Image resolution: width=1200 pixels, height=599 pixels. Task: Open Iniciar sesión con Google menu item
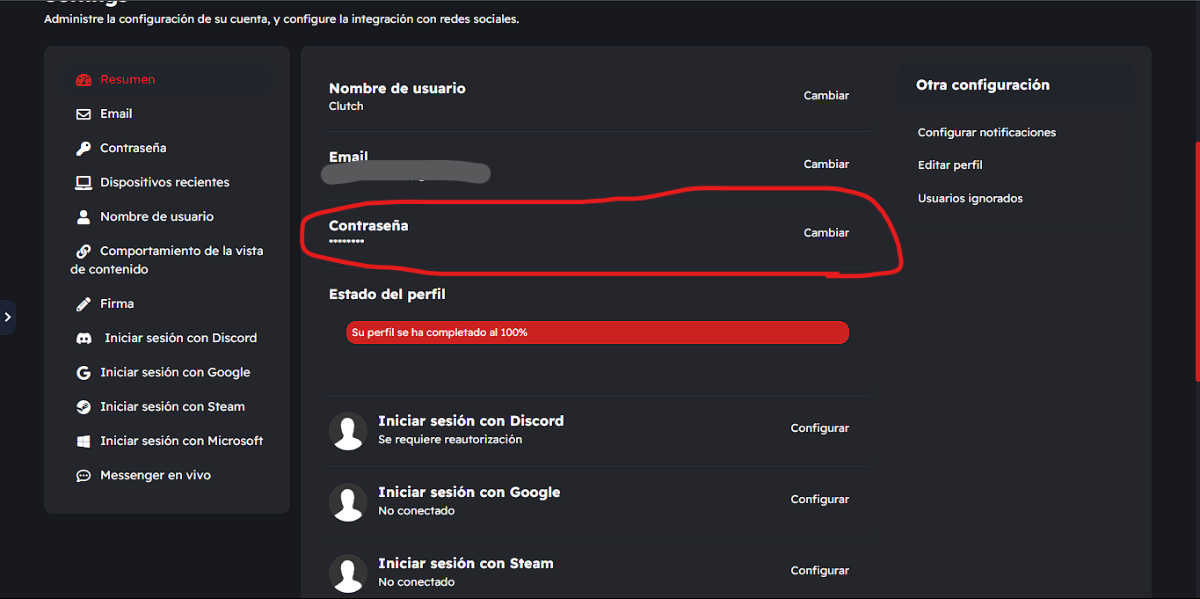[175, 372]
